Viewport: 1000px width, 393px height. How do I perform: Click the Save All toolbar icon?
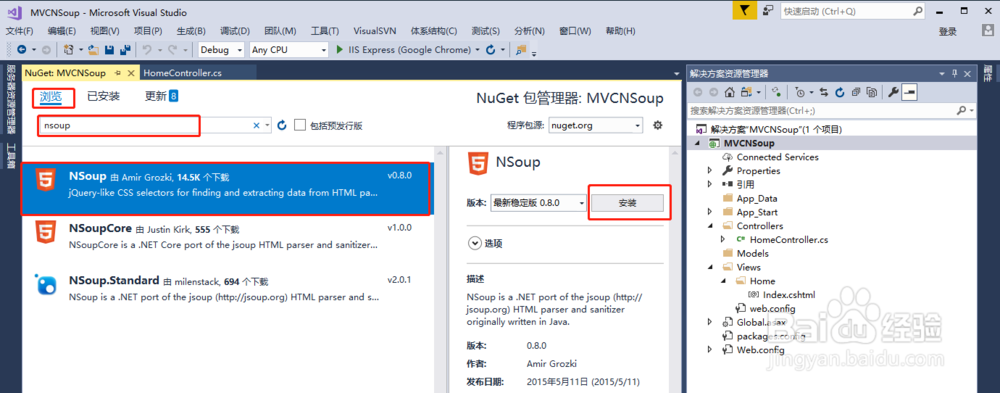[125, 50]
